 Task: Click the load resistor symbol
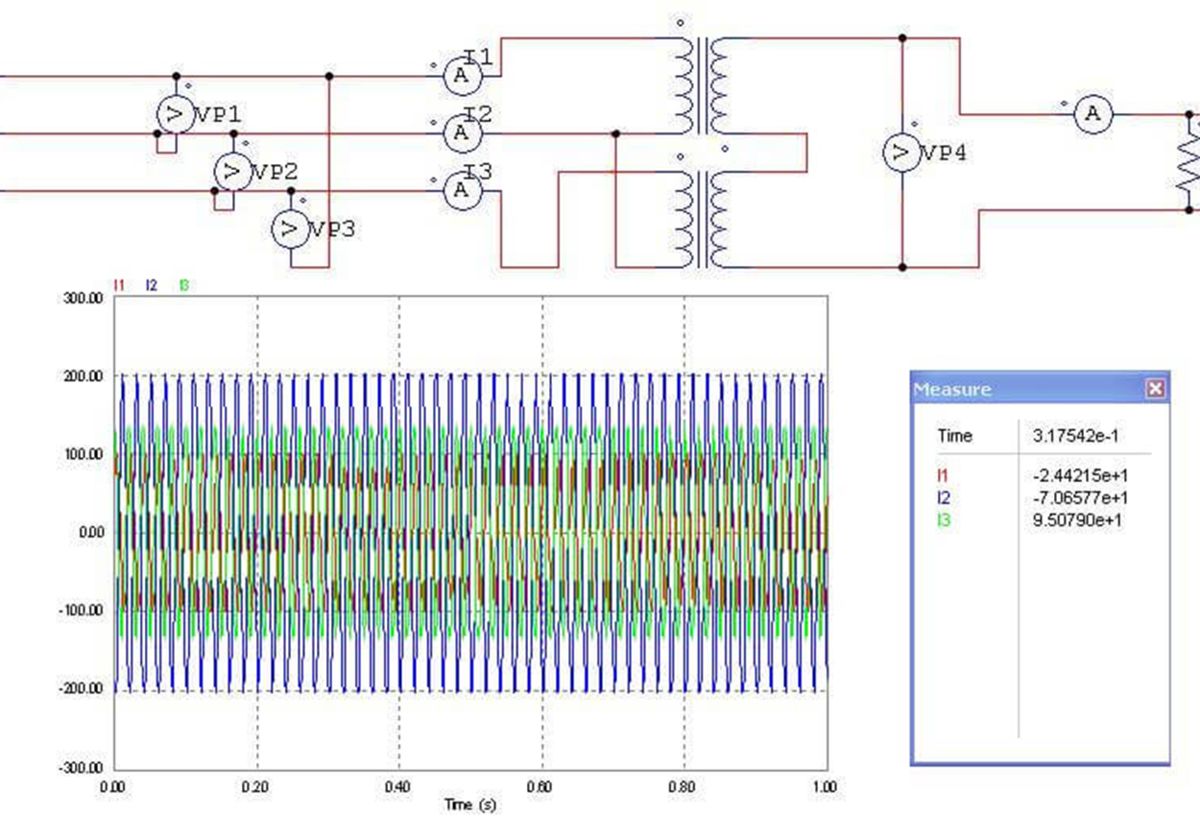click(1189, 160)
